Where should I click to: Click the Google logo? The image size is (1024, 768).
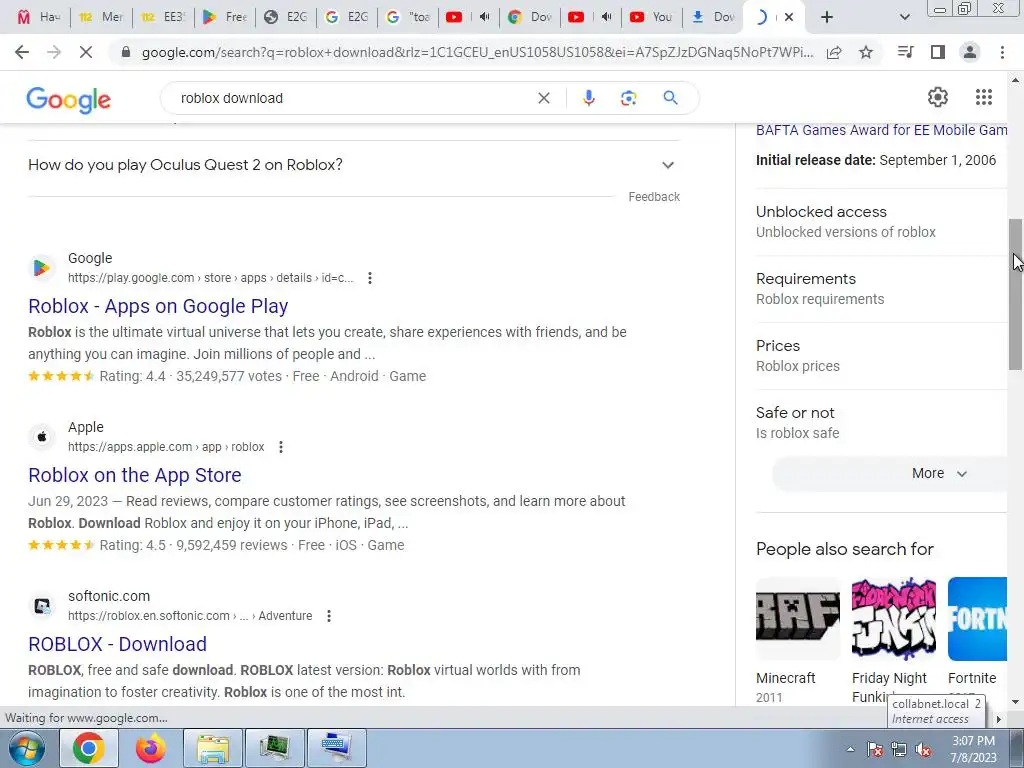click(x=69, y=99)
